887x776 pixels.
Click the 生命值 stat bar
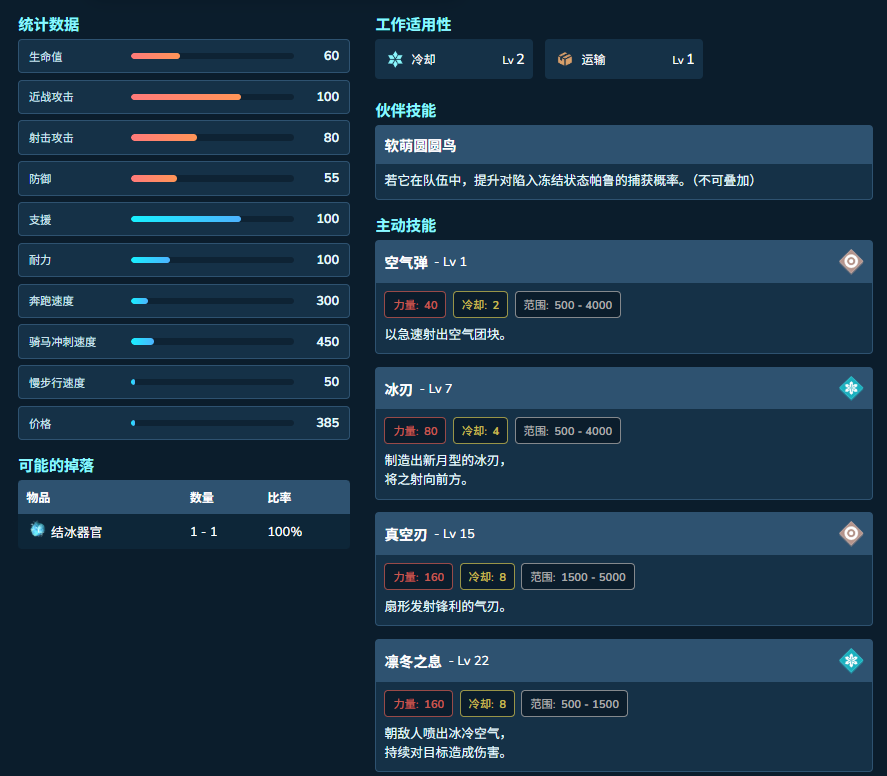[212, 56]
